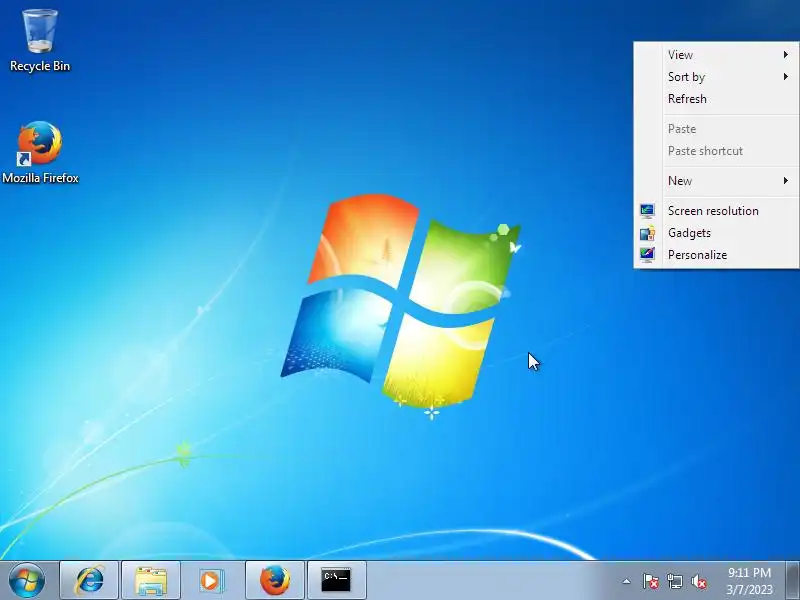Open the Sort by submenu

coord(717,77)
